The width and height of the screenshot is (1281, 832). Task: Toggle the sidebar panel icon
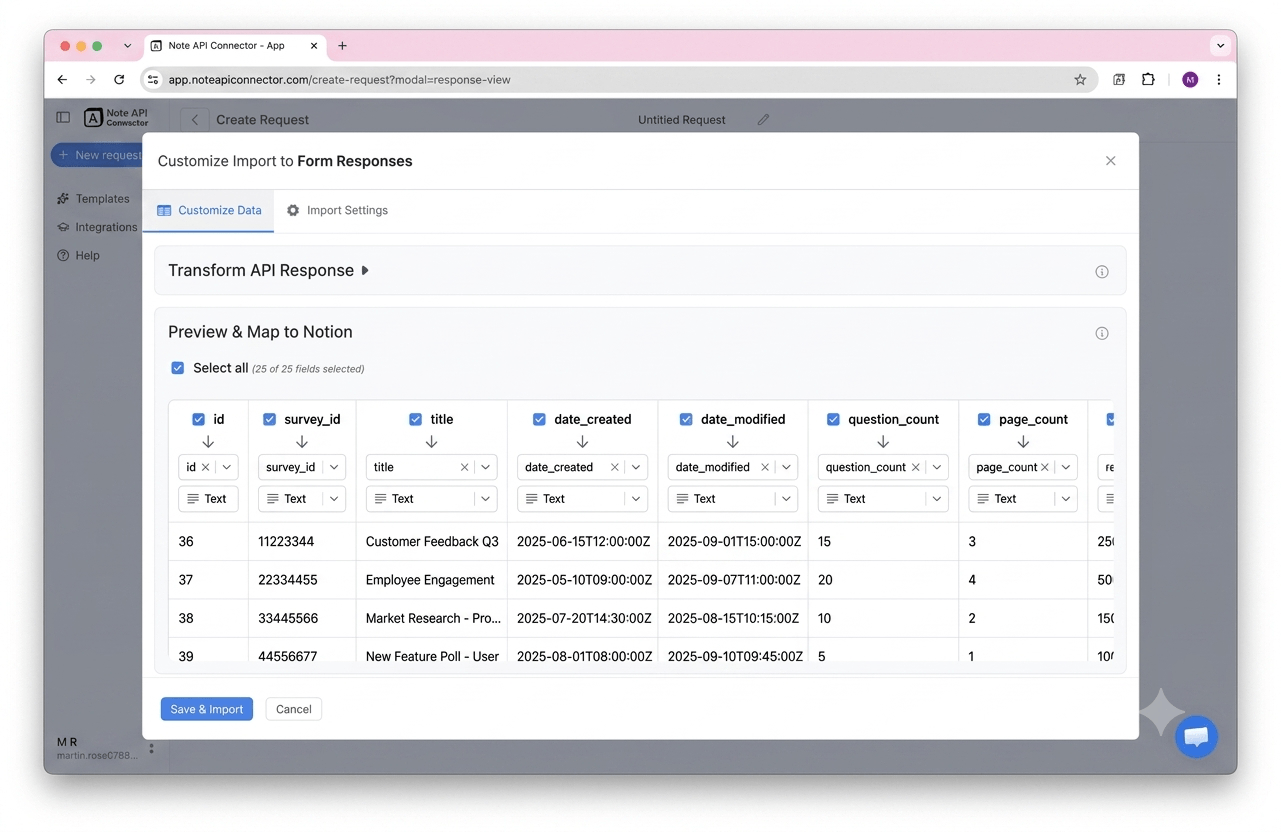pos(63,118)
